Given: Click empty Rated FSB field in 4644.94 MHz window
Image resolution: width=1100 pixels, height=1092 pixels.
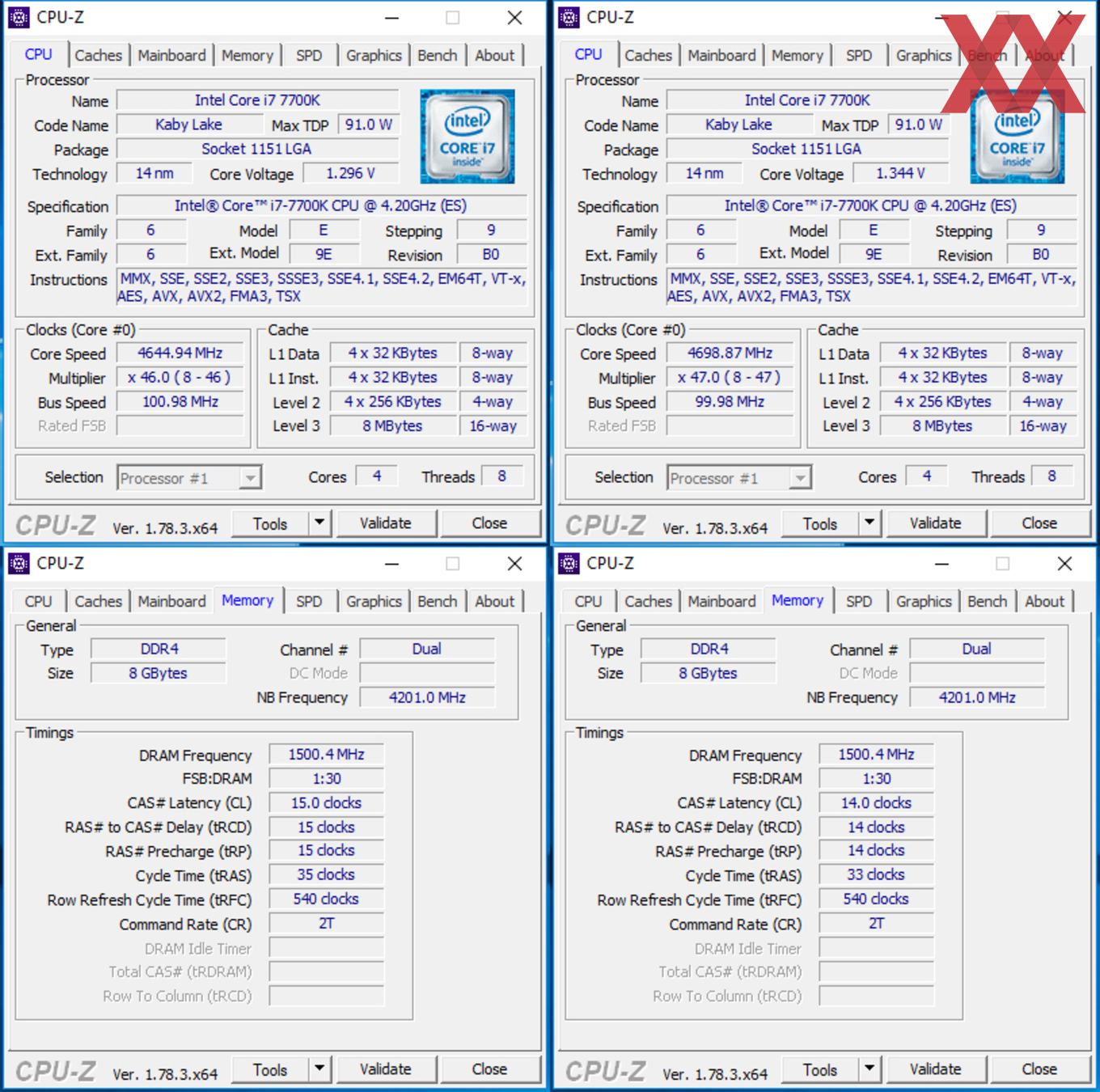Looking at the screenshot, I should 180,426.
